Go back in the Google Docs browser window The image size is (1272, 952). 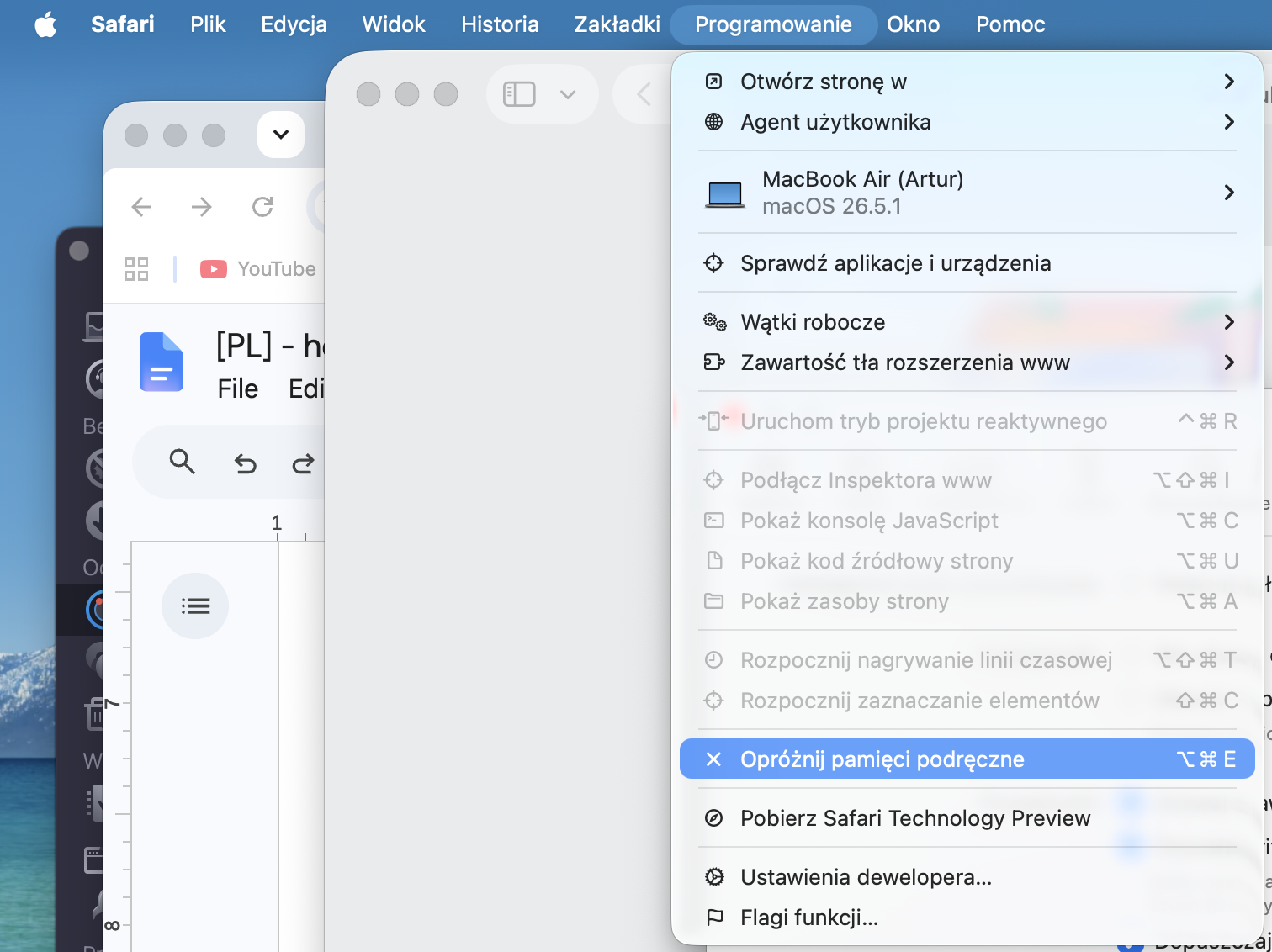tap(142, 207)
